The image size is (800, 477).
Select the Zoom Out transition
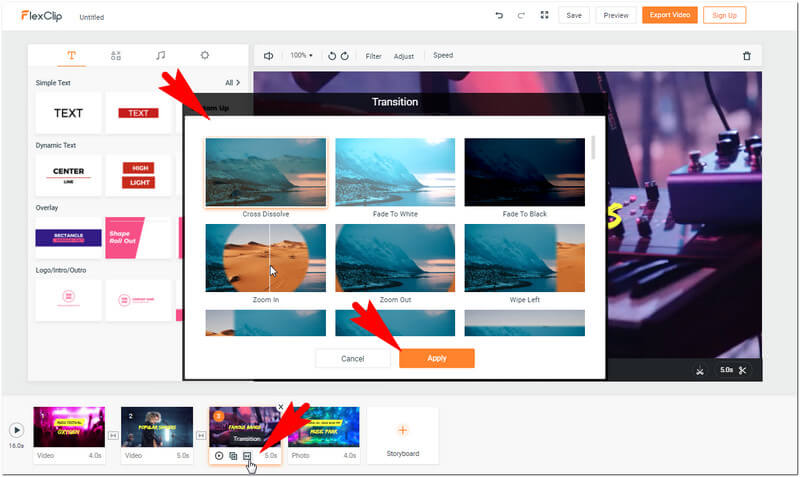tap(395, 258)
